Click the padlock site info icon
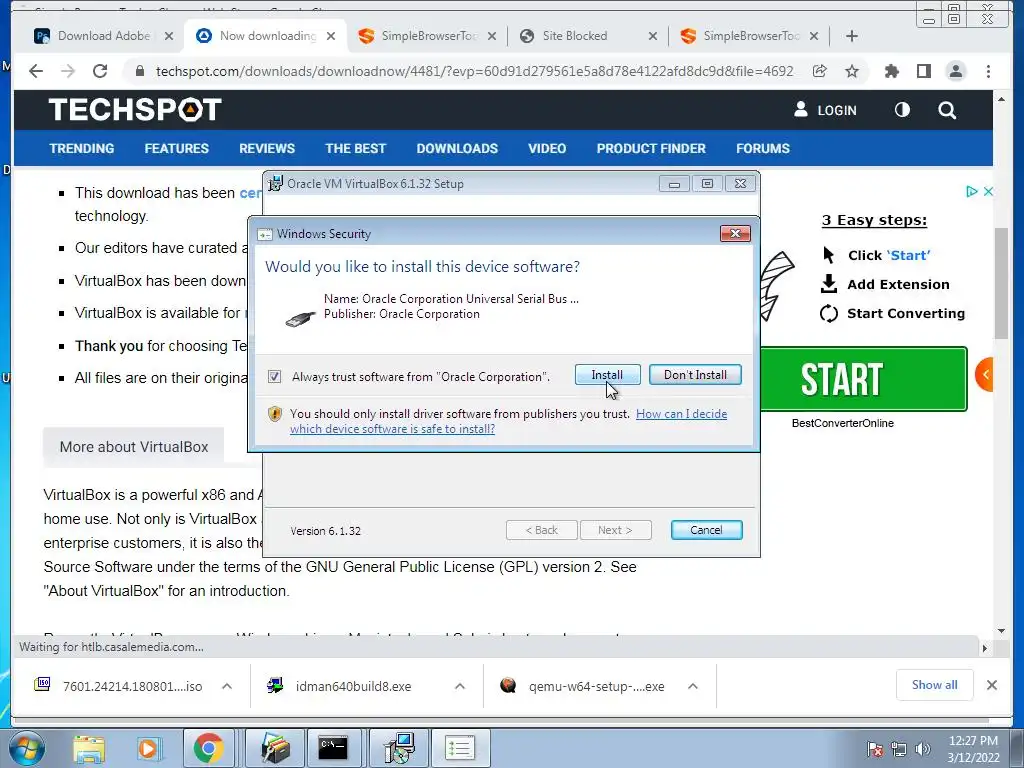Screen dimensions: 1024x768 [139, 71]
